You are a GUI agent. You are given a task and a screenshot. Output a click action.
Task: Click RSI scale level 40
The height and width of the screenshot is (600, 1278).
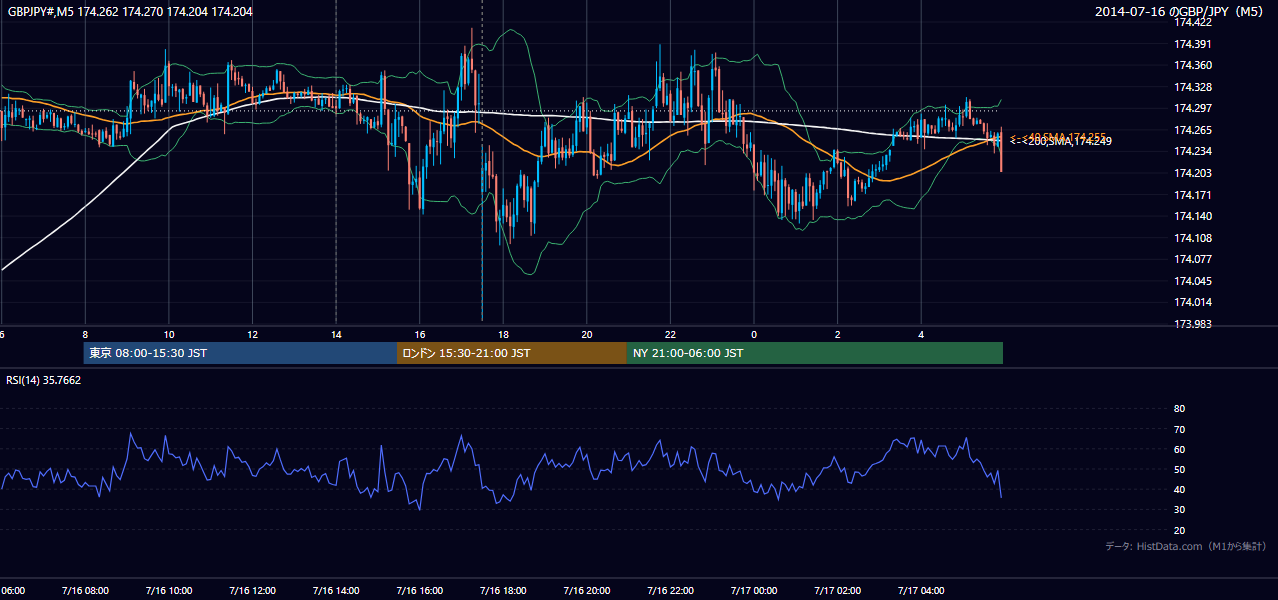point(1179,489)
